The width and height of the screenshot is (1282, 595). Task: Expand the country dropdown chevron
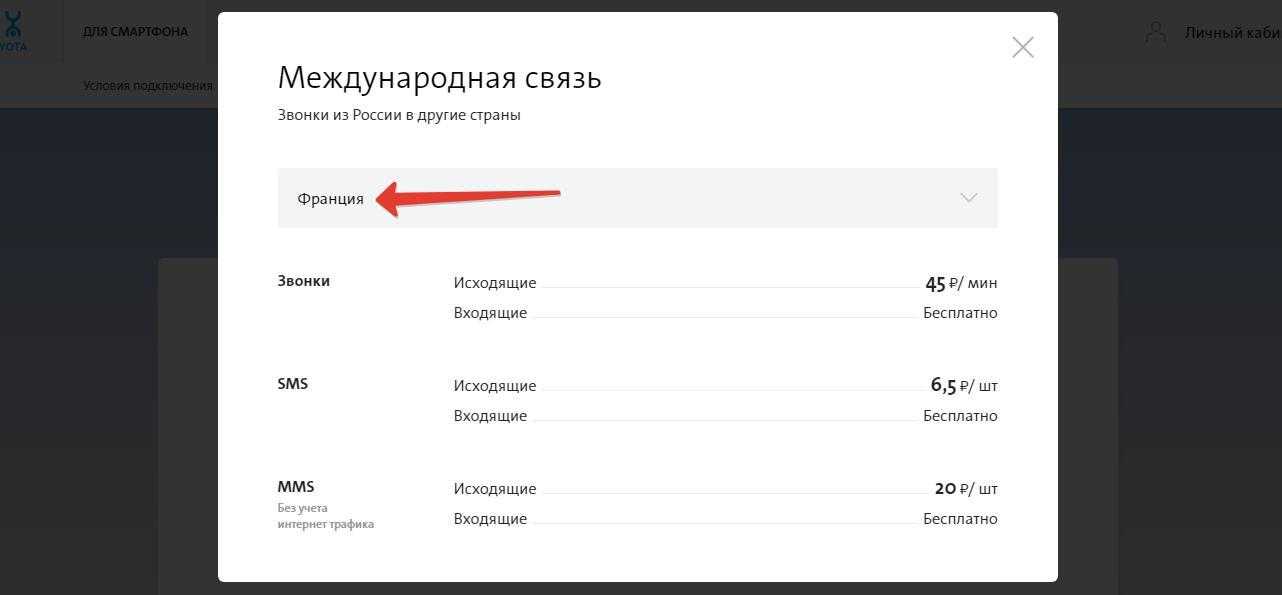point(968,198)
